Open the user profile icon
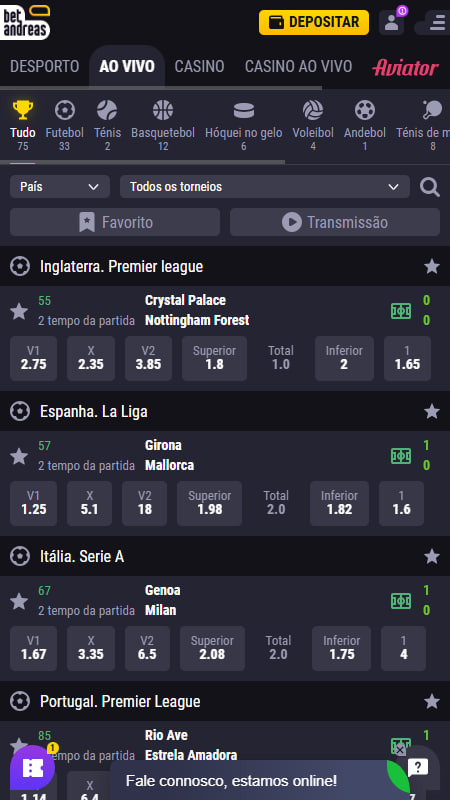 (391, 22)
